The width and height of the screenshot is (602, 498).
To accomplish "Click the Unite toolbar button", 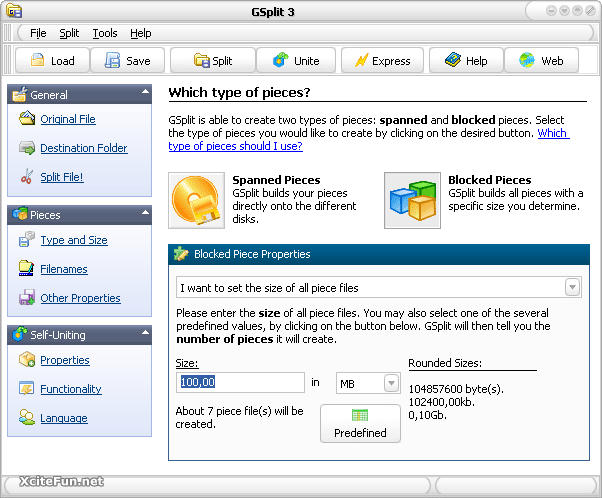I will tap(296, 60).
